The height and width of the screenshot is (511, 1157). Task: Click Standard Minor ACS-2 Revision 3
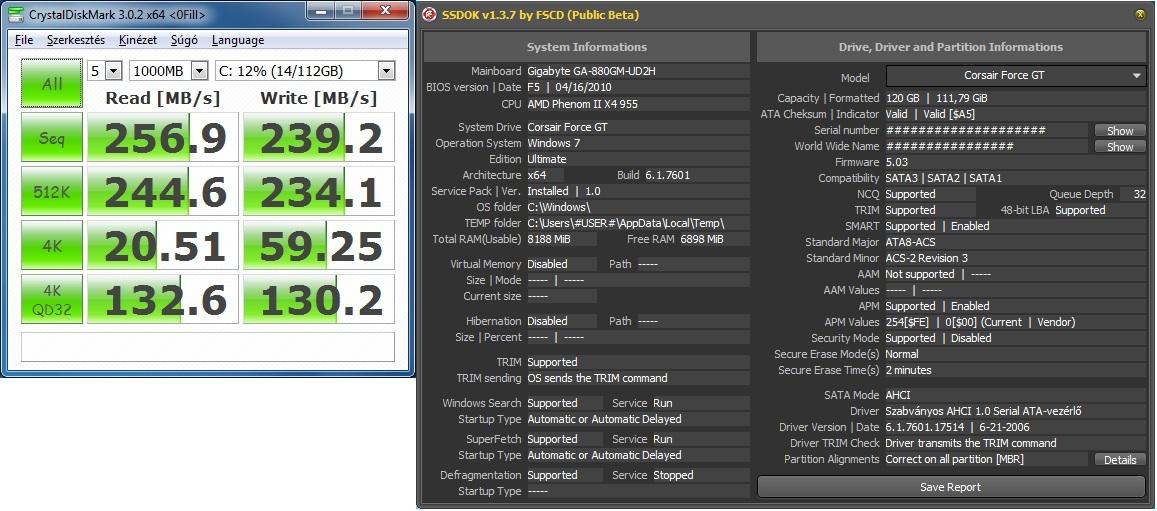tap(926, 258)
